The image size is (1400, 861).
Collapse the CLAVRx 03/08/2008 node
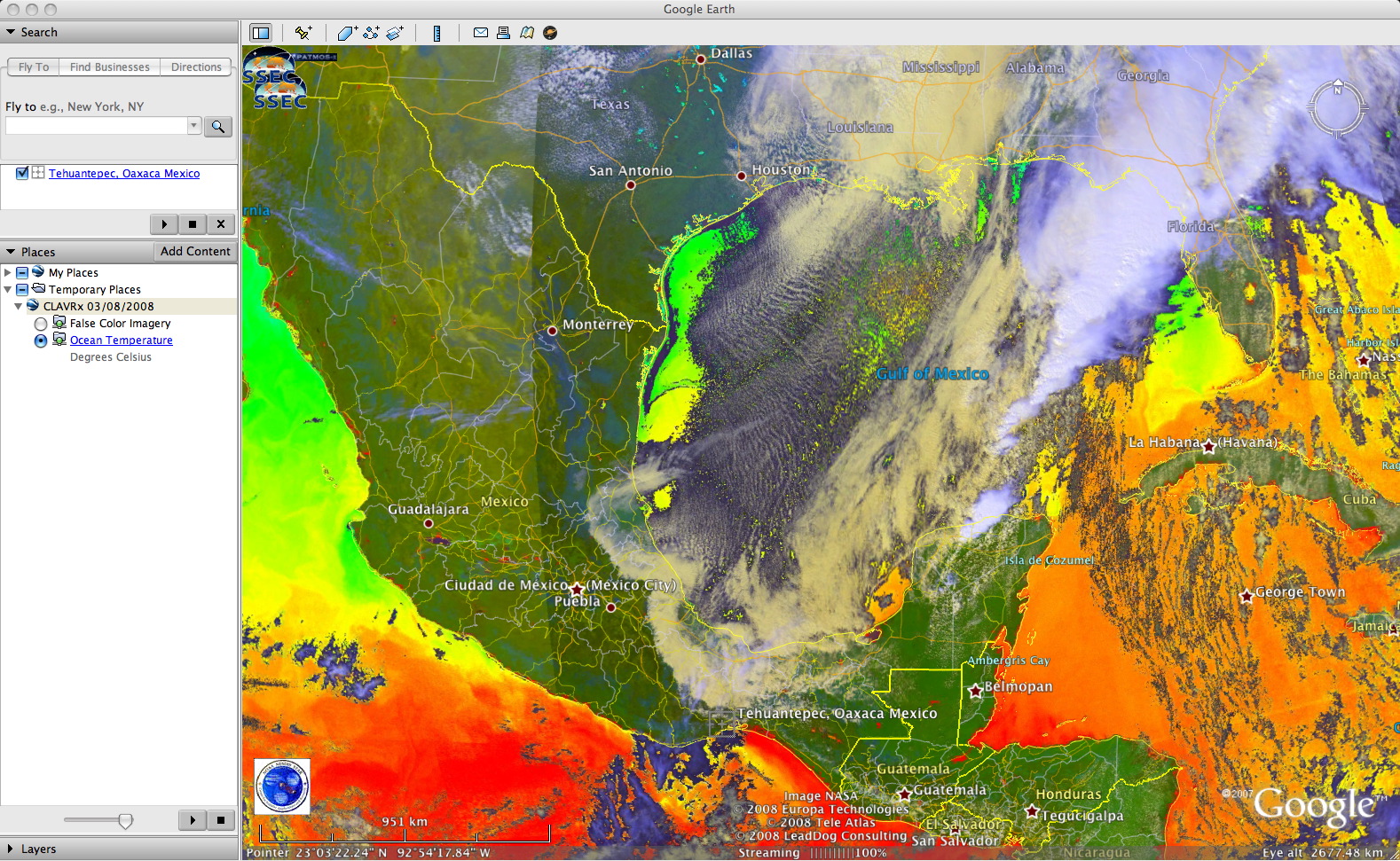tap(19, 307)
